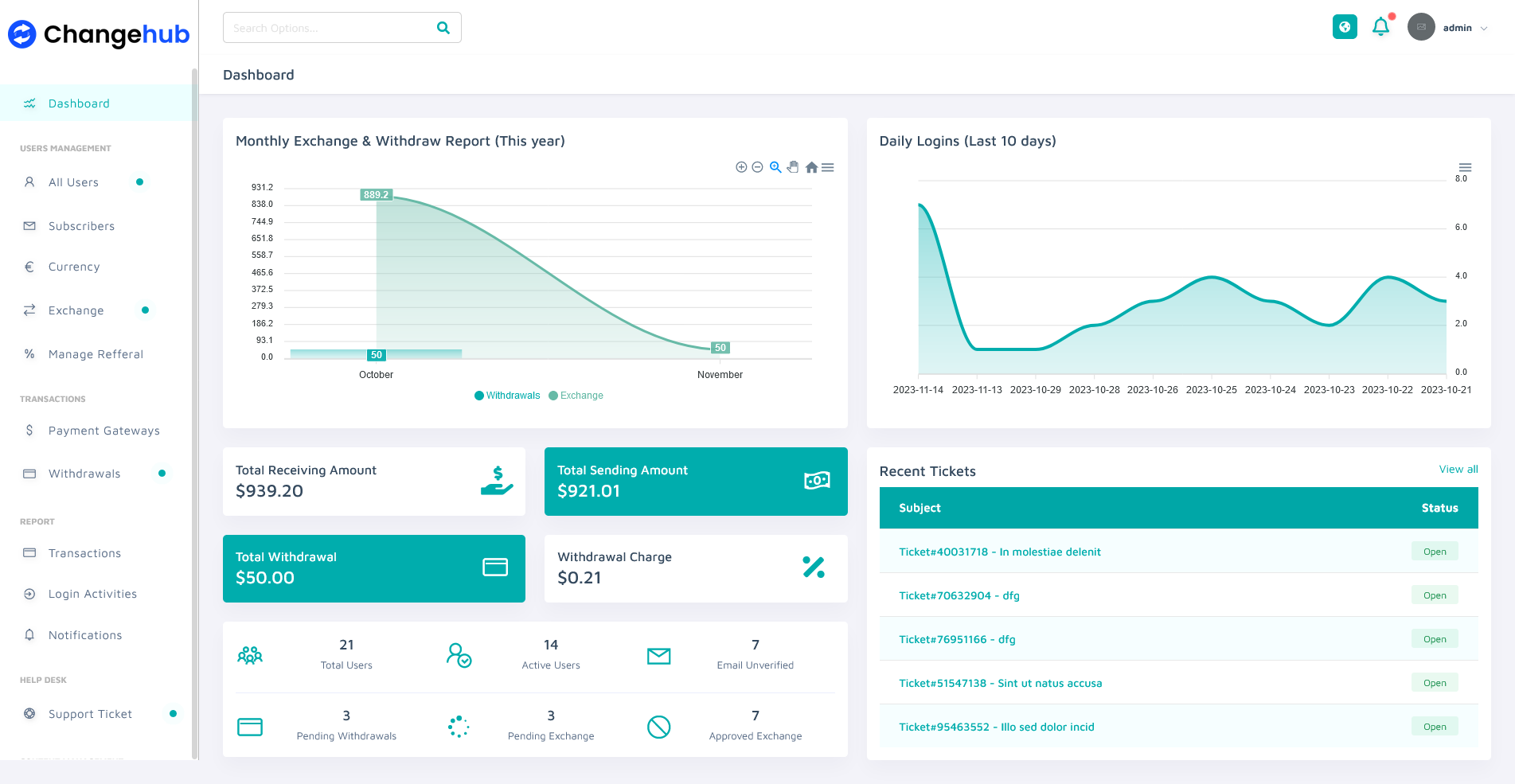Screen dimensions: 1515x784
Task: Focus the Search Options input field
Action: coord(326,28)
